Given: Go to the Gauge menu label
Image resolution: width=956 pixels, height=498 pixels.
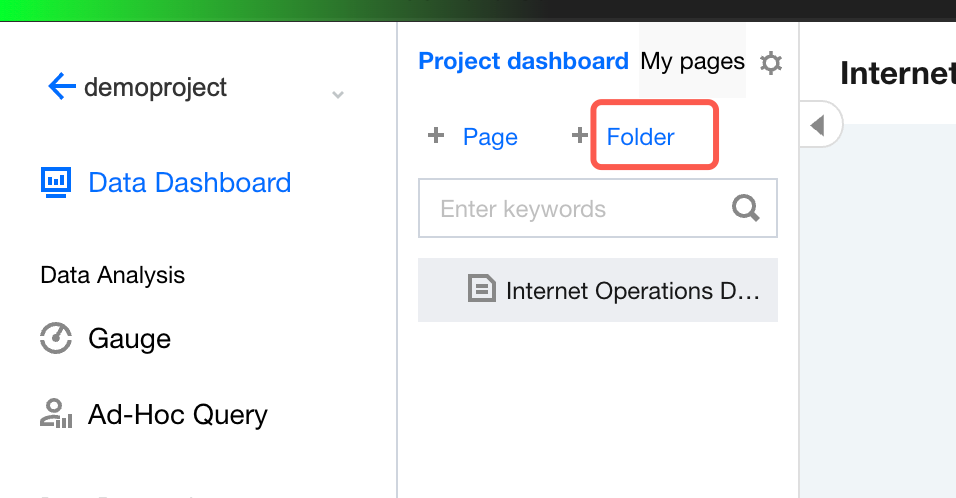Looking at the screenshot, I should click(x=129, y=339).
